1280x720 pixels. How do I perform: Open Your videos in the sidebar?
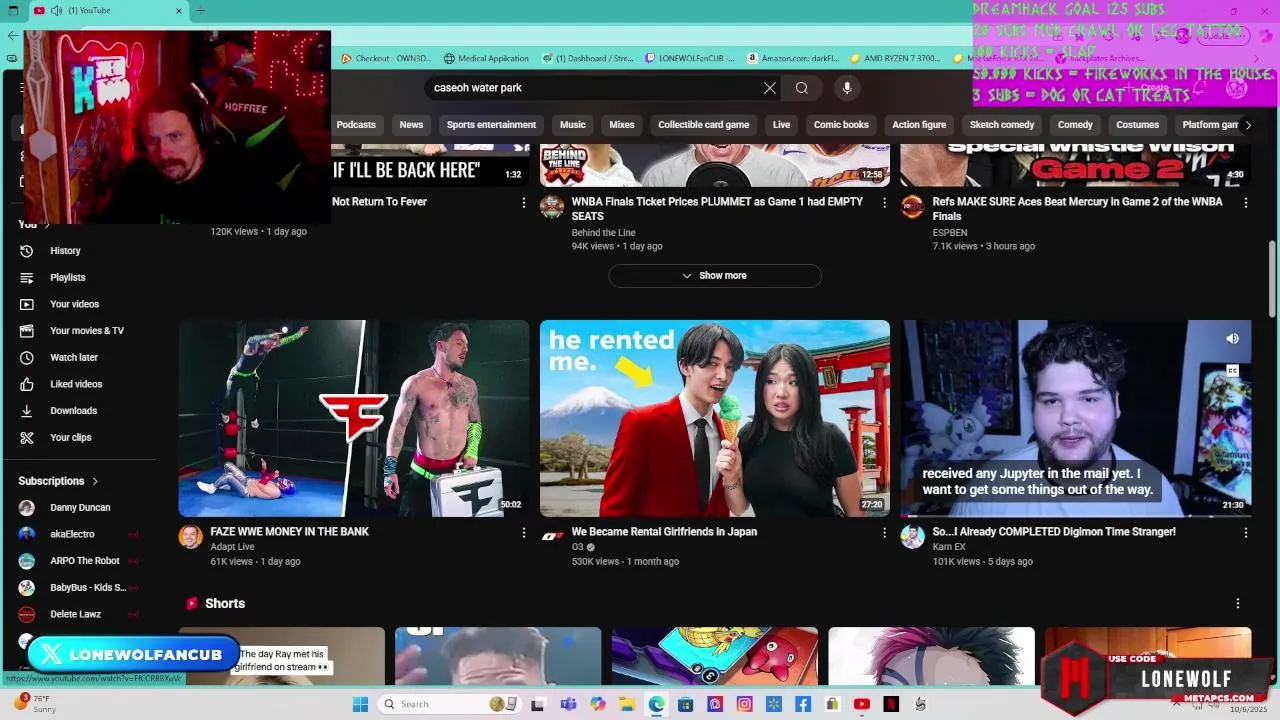point(74,304)
